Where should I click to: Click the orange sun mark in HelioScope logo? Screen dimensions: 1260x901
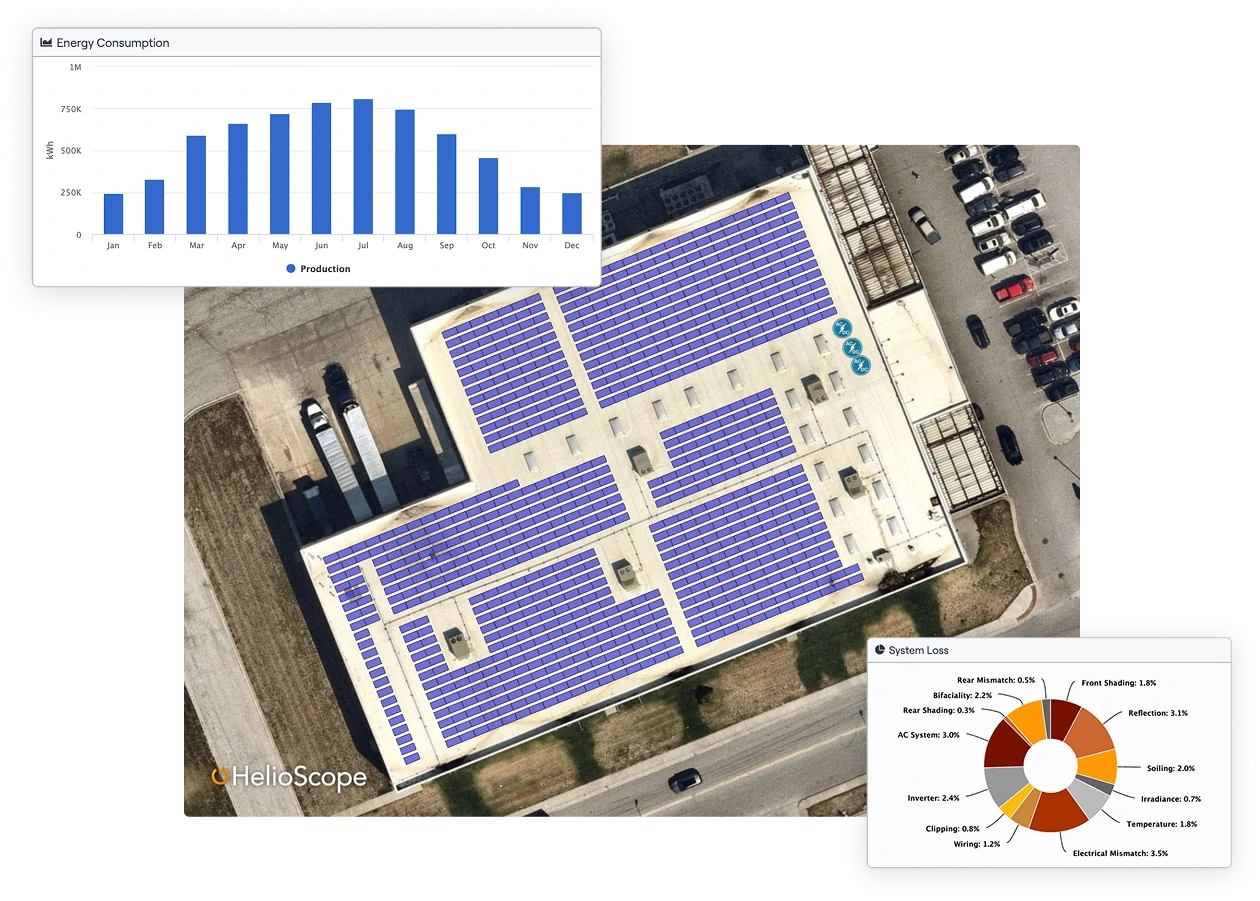tap(219, 776)
